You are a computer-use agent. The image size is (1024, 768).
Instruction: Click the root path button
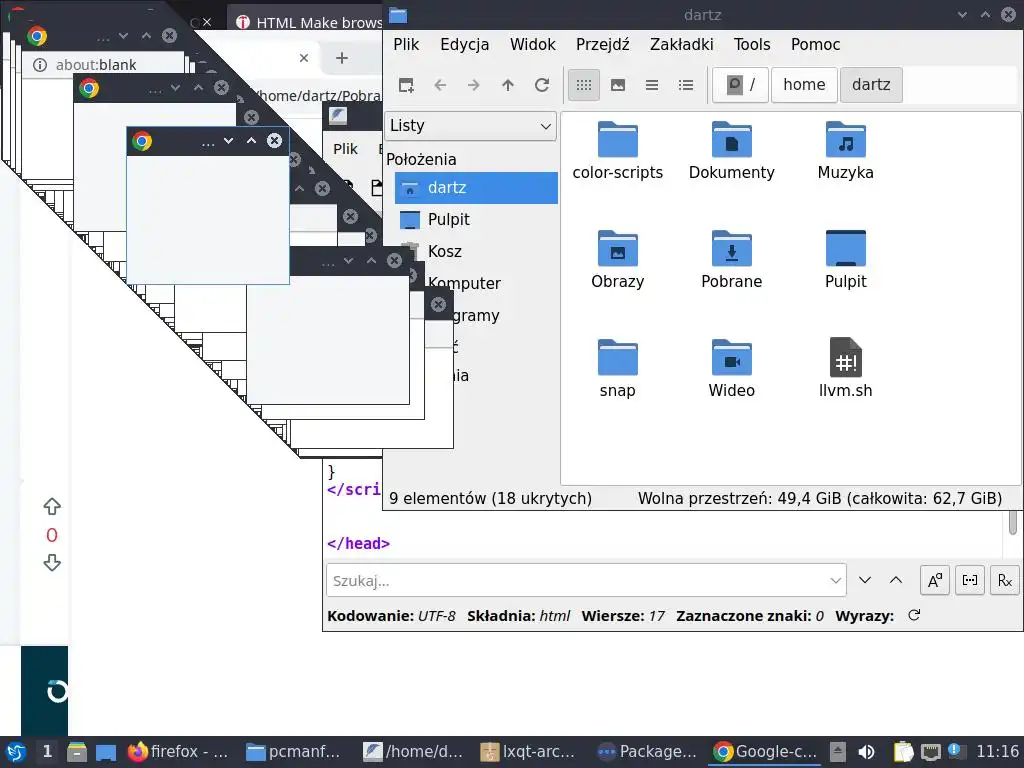(741, 85)
